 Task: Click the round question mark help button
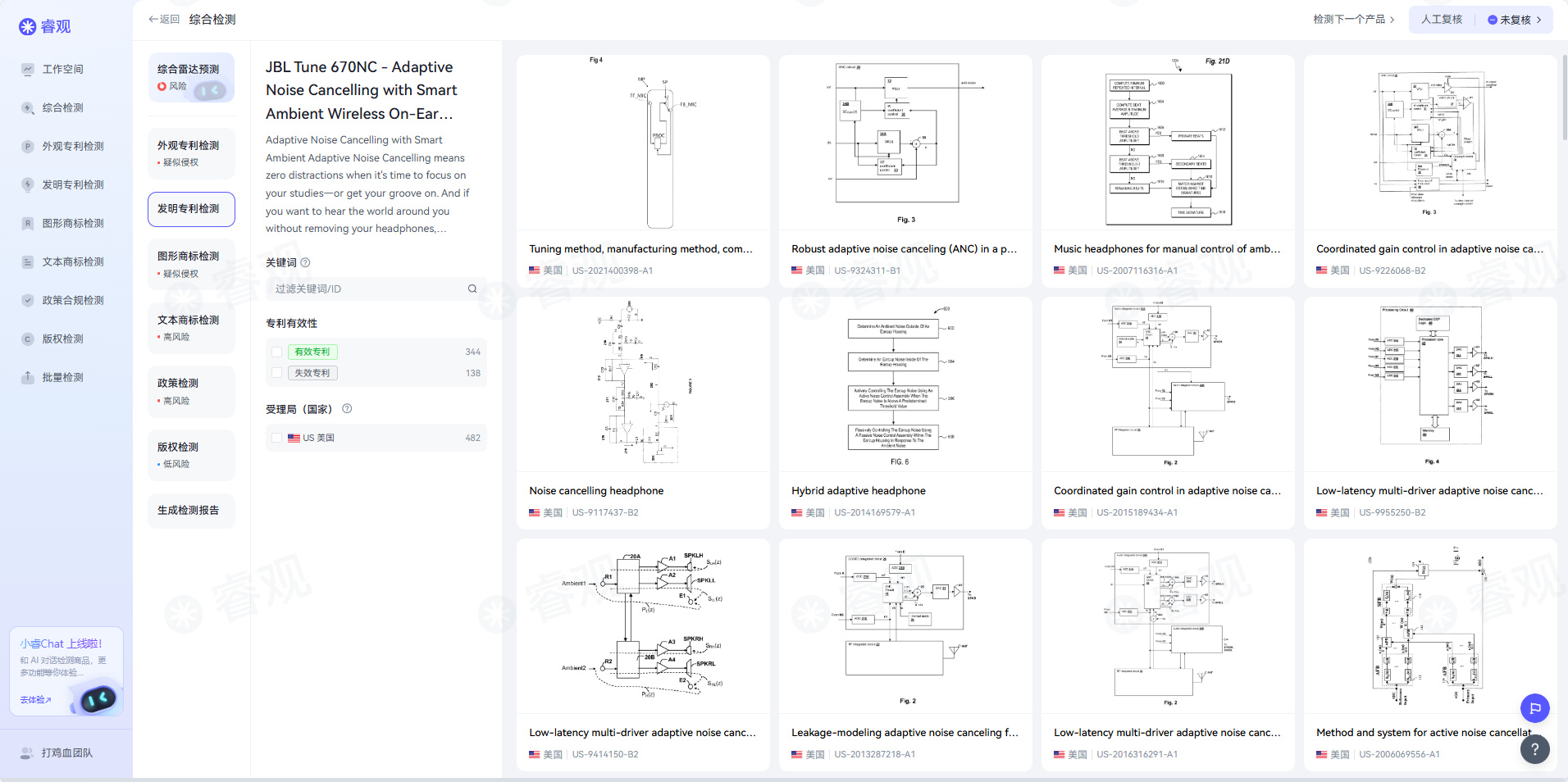pyautogui.click(x=1534, y=749)
